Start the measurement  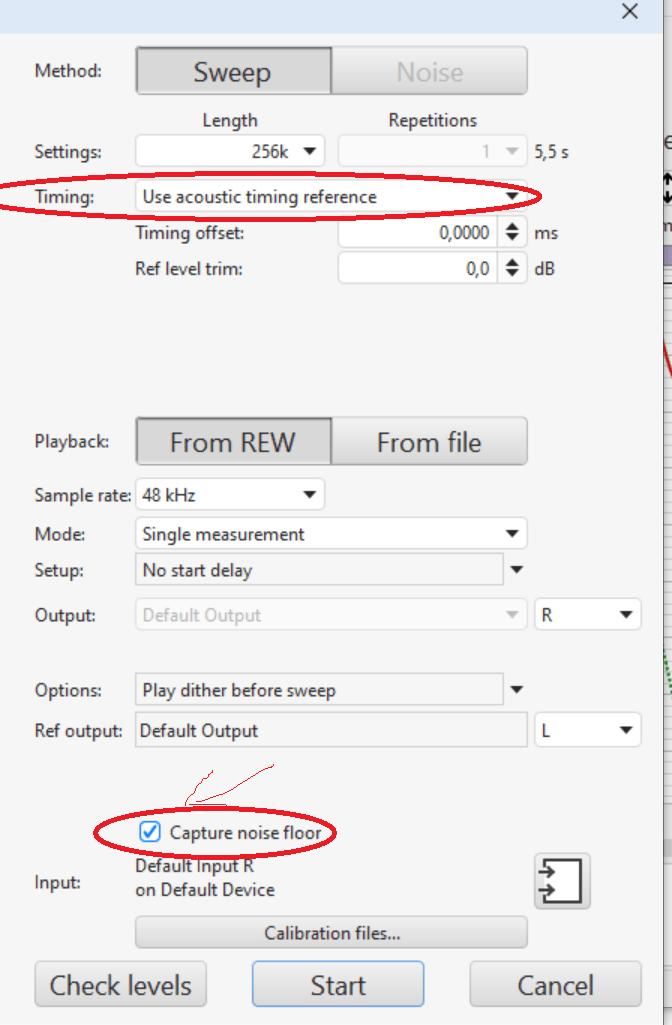click(x=338, y=984)
